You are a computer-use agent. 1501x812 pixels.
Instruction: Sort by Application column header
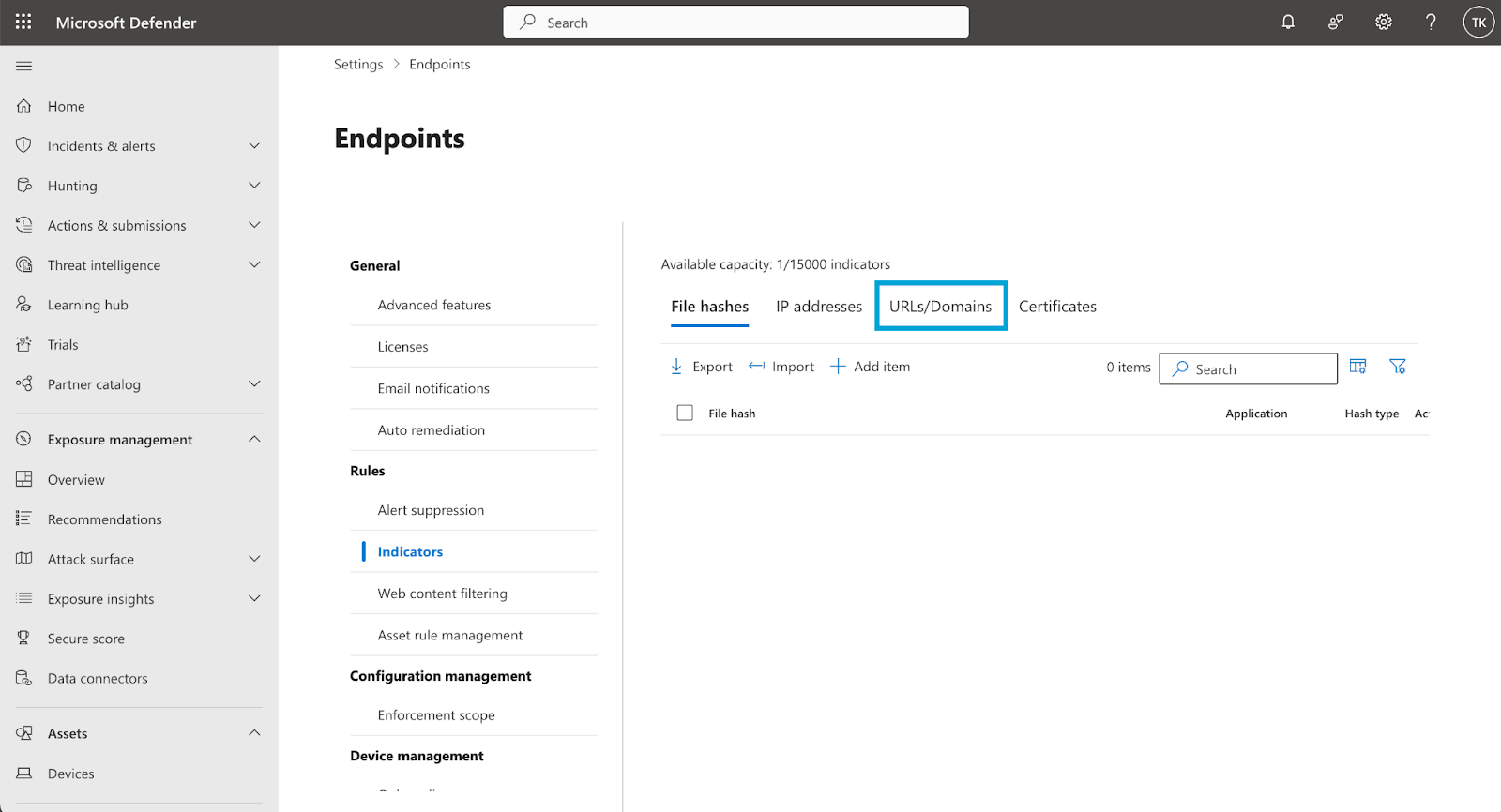[1256, 414]
